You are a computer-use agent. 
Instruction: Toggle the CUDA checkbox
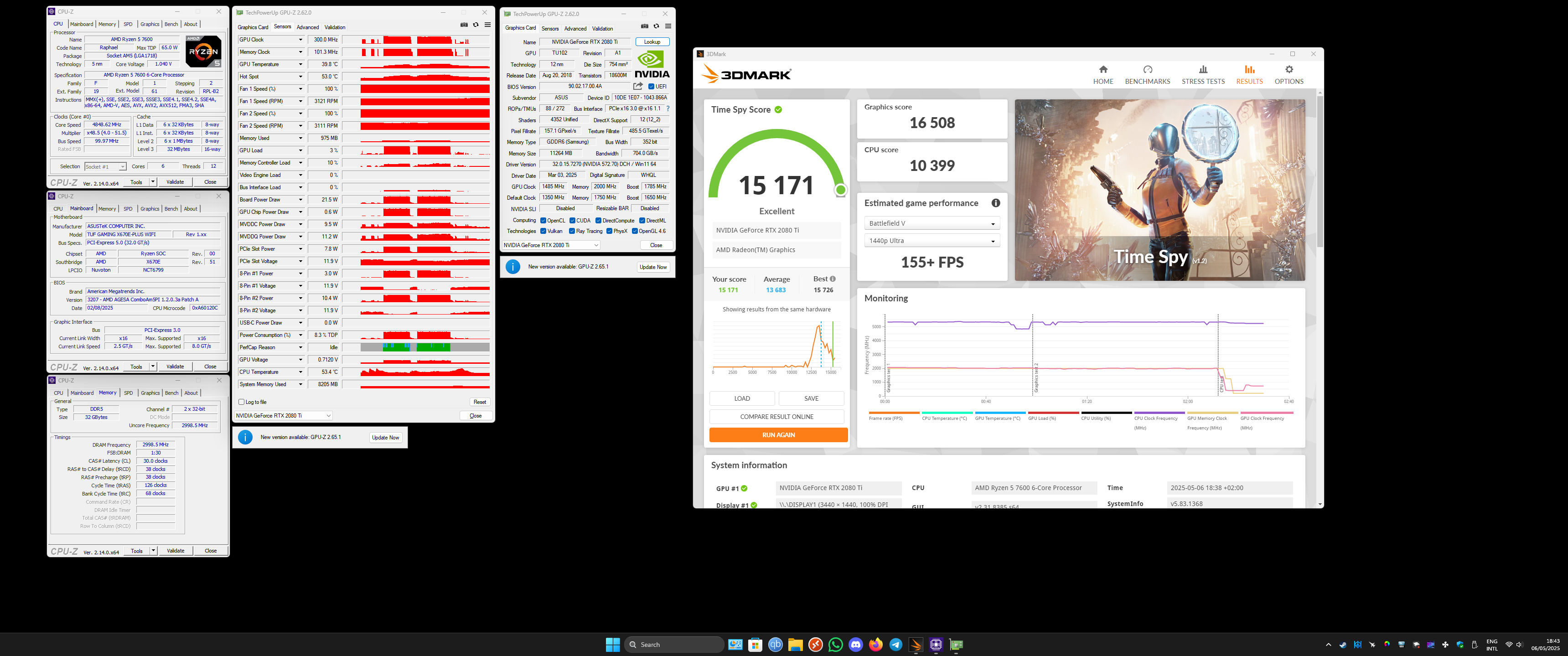(572, 220)
